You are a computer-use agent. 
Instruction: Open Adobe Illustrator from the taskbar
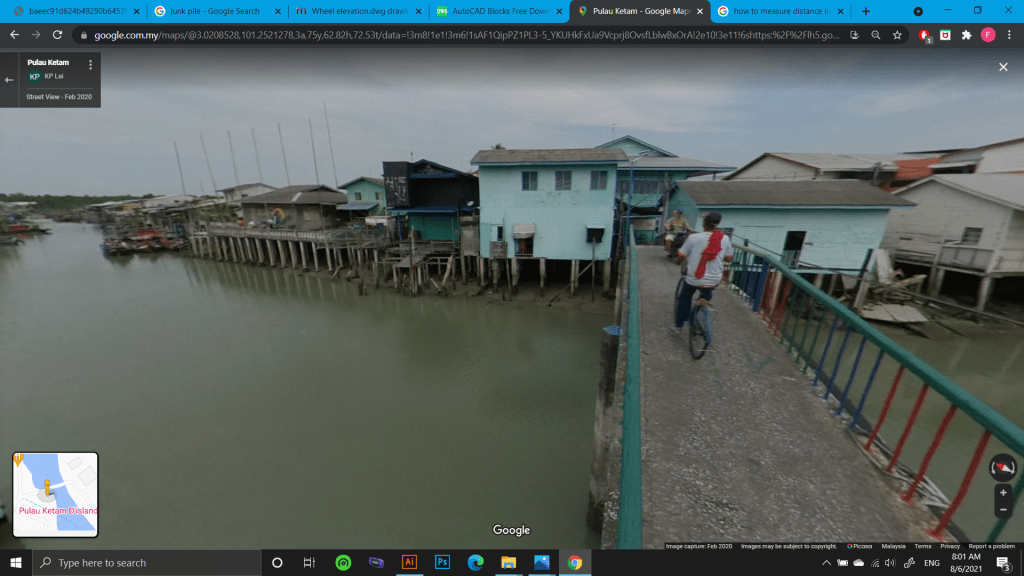(x=408, y=562)
